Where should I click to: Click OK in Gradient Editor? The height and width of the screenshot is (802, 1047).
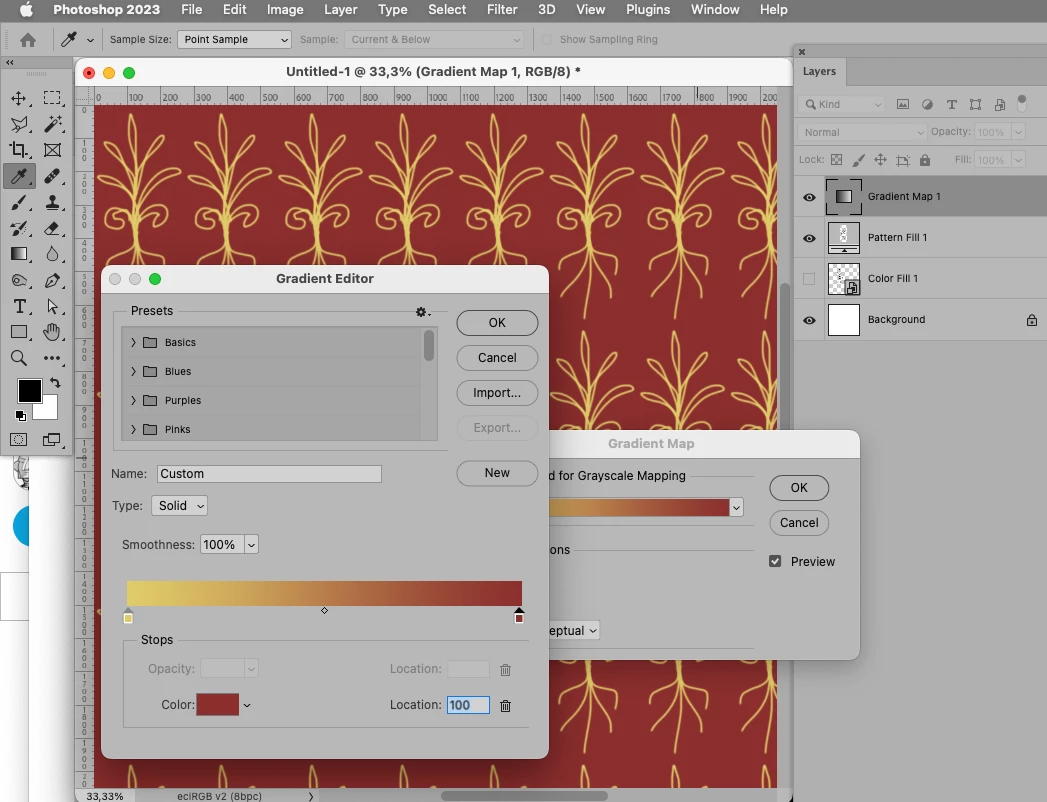497,323
